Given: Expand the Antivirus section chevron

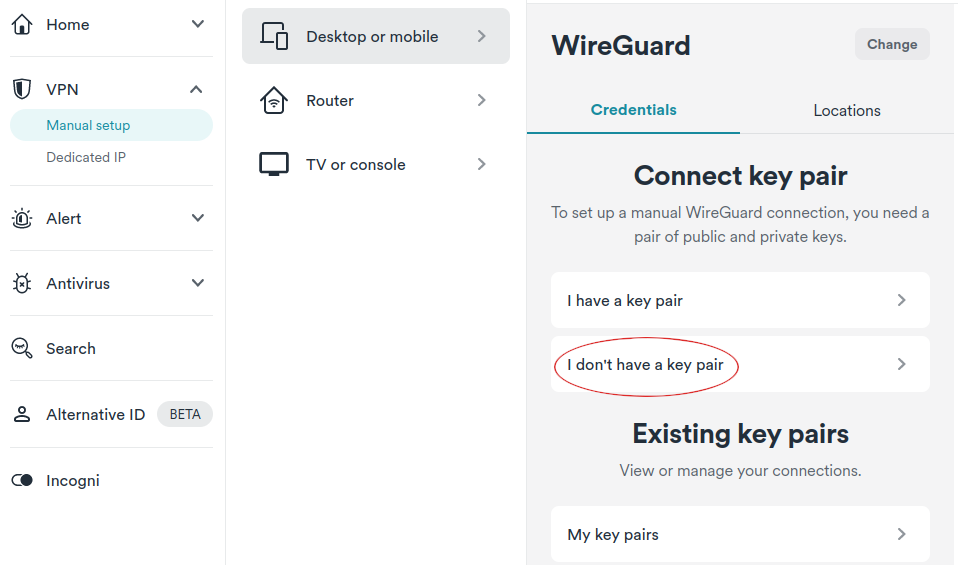Looking at the screenshot, I should tap(197, 283).
